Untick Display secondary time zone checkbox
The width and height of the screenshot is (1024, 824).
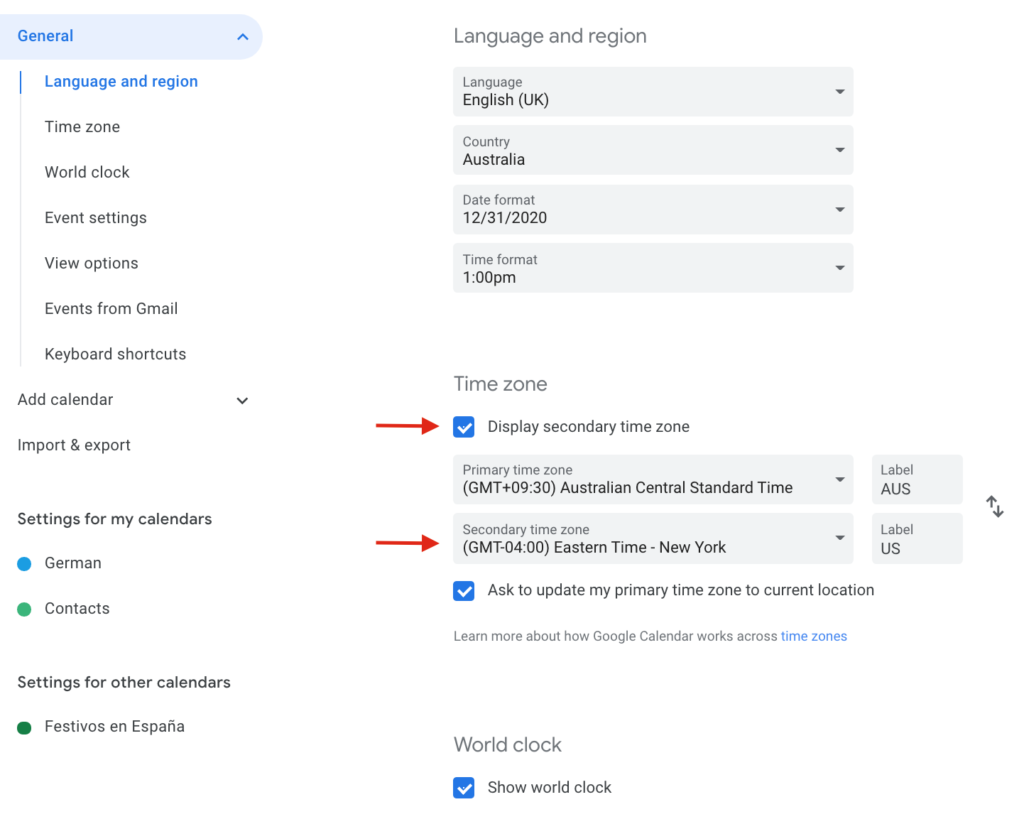click(464, 427)
